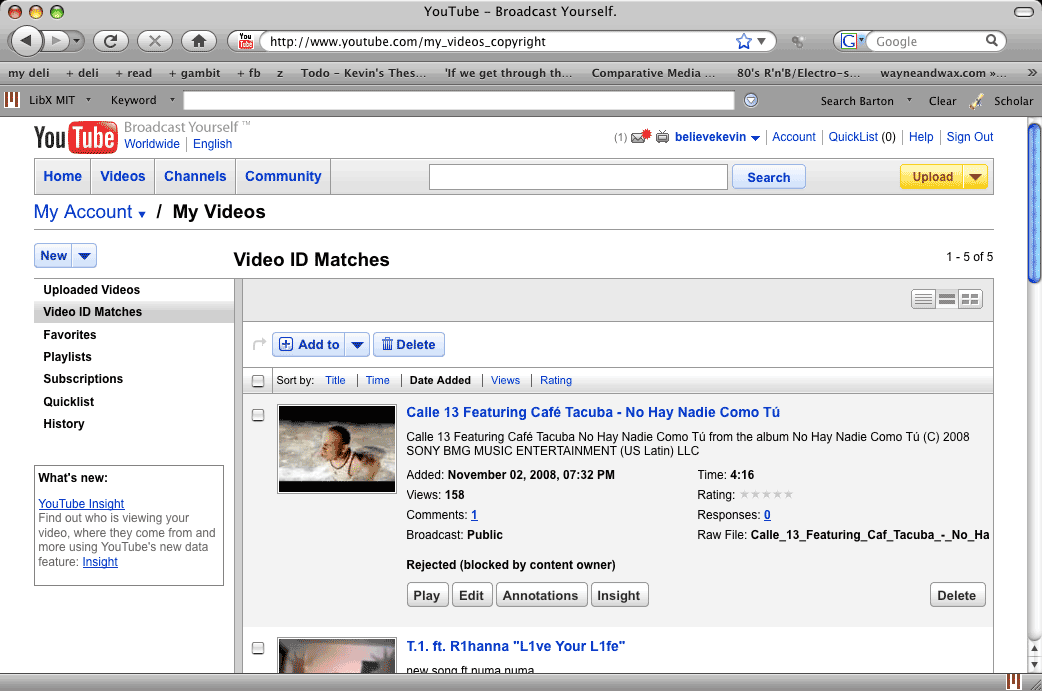Select Playlists in sidebar

click(67, 357)
